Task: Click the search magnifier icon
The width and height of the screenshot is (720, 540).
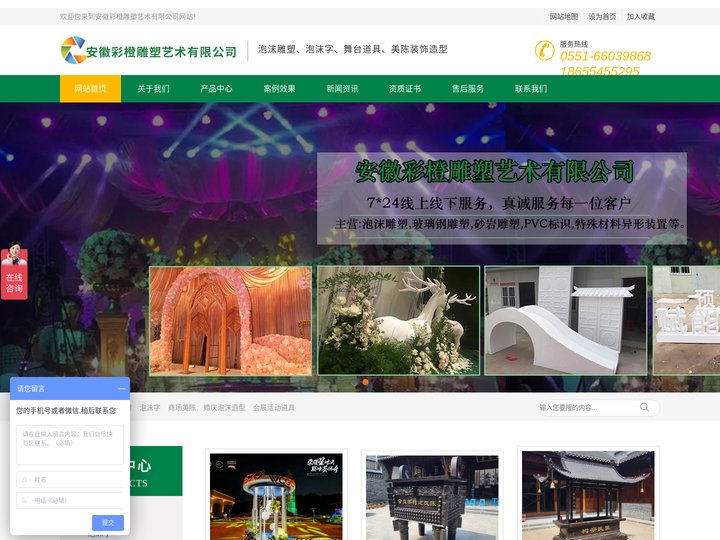Action: (x=644, y=407)
